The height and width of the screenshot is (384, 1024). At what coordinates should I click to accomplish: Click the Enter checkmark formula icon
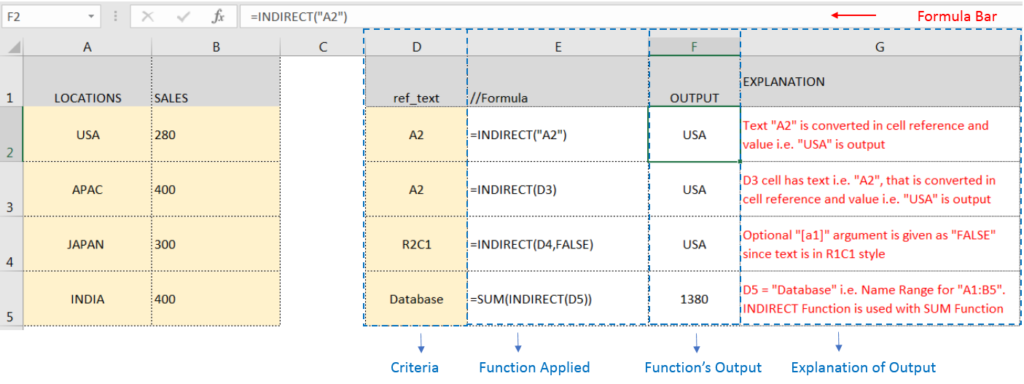coord(184,16)
